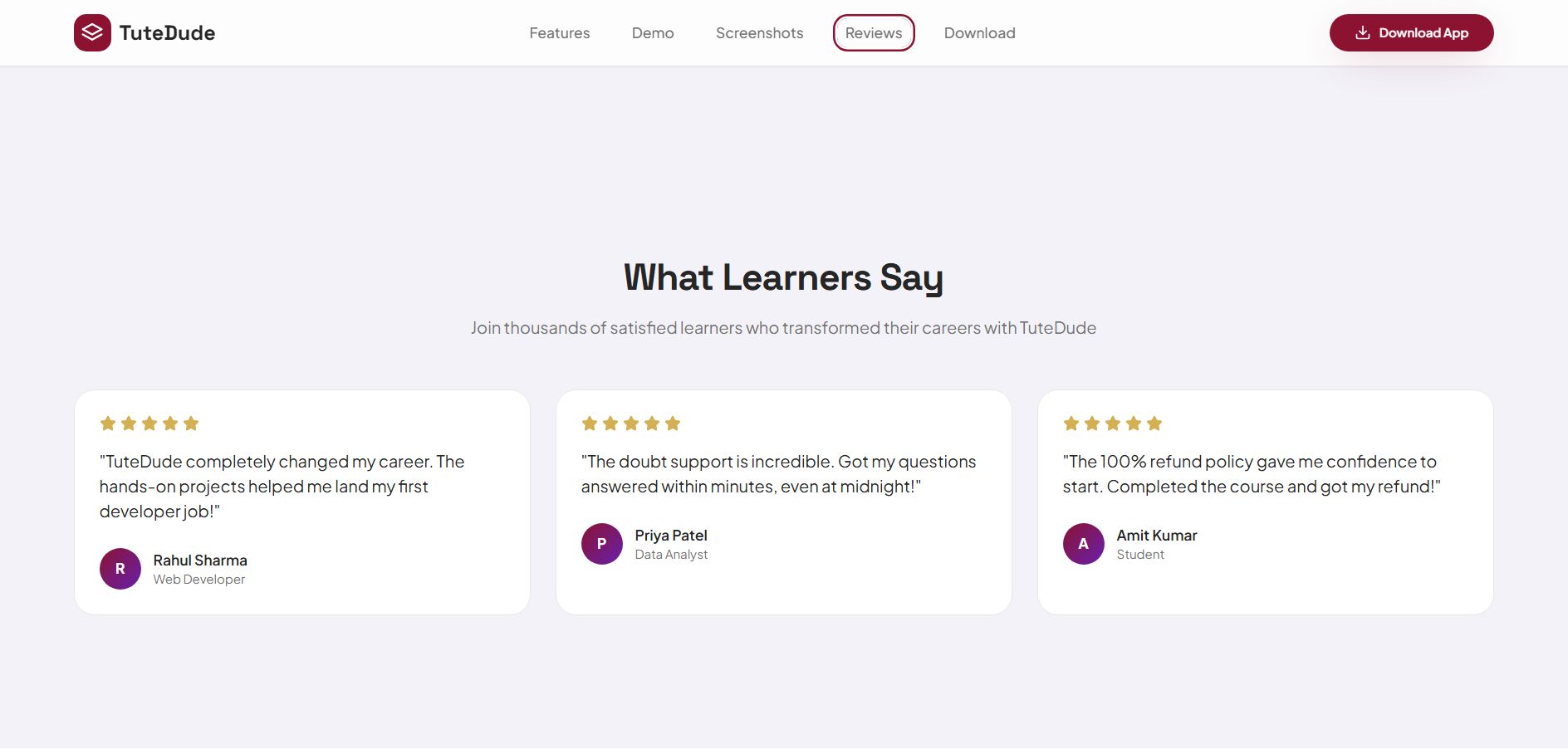Viewport: 1568px width, 749px height.
Task: Click the download arrow icon in the header button
Action: tap(1363, 33)
